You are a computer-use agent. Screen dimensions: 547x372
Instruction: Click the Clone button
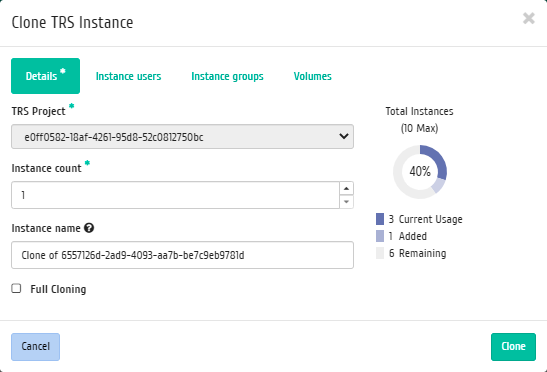pyautogui.click(x=513, y=347)
